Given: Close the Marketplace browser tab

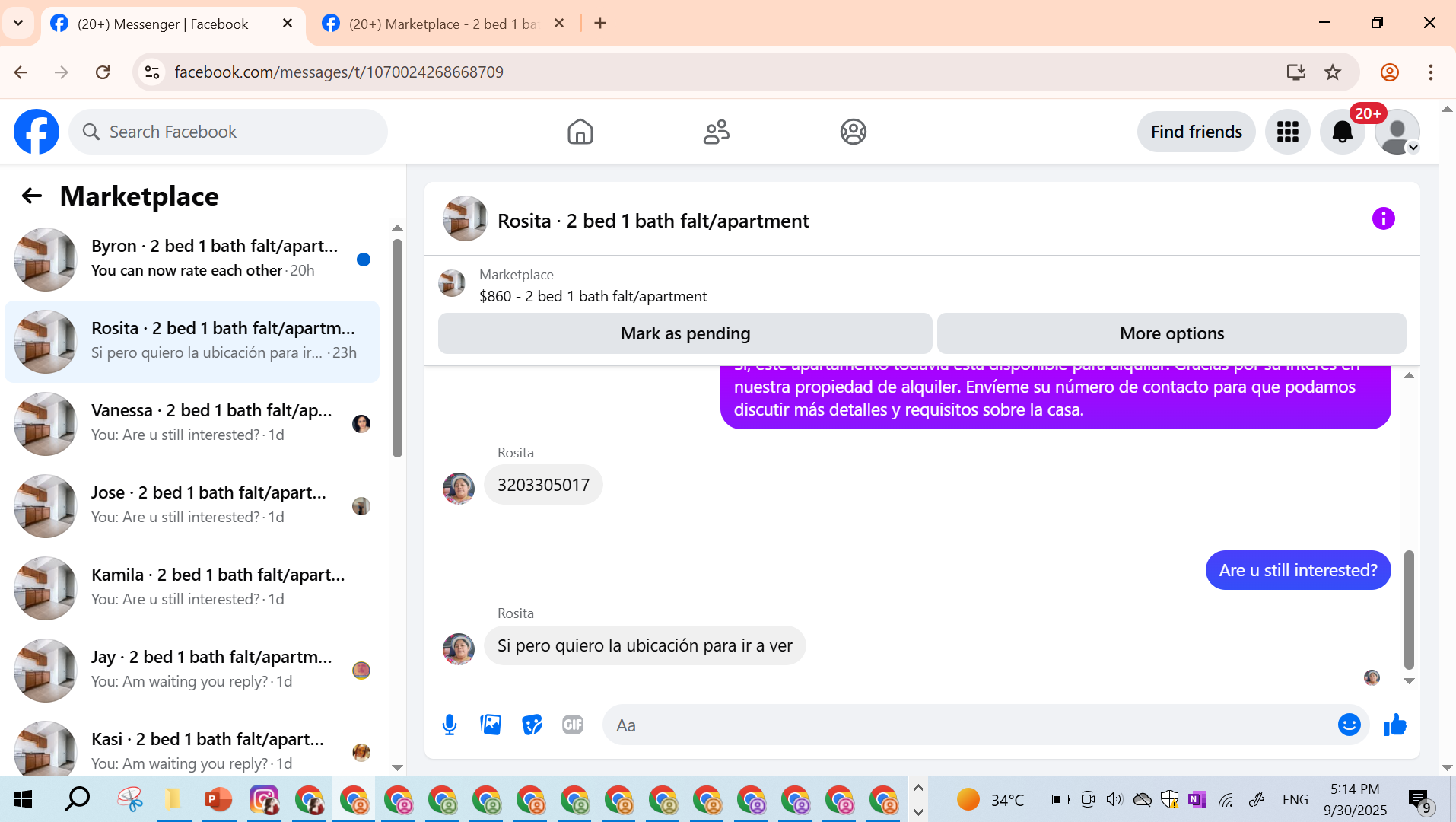Looking at the screenshot, I should click(559, 24).
